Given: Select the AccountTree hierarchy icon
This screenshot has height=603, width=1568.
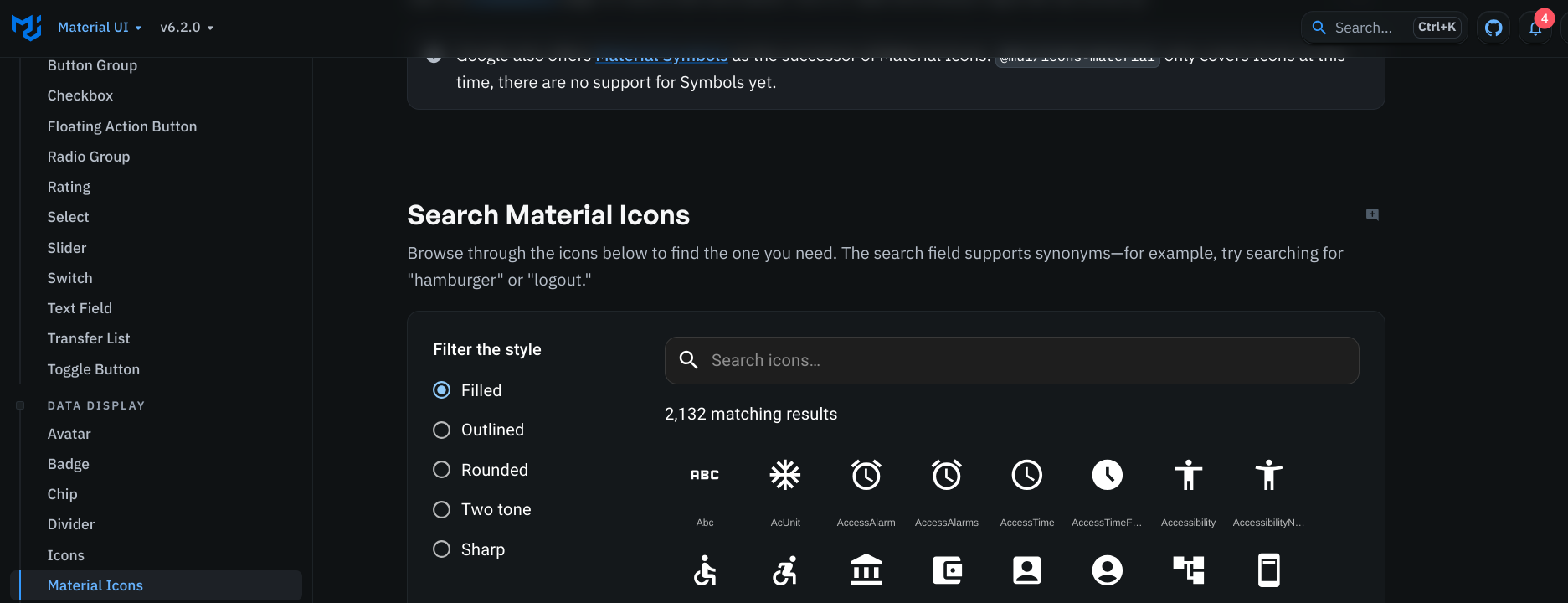Looking at the screenshot, I should coord(1188,570).
